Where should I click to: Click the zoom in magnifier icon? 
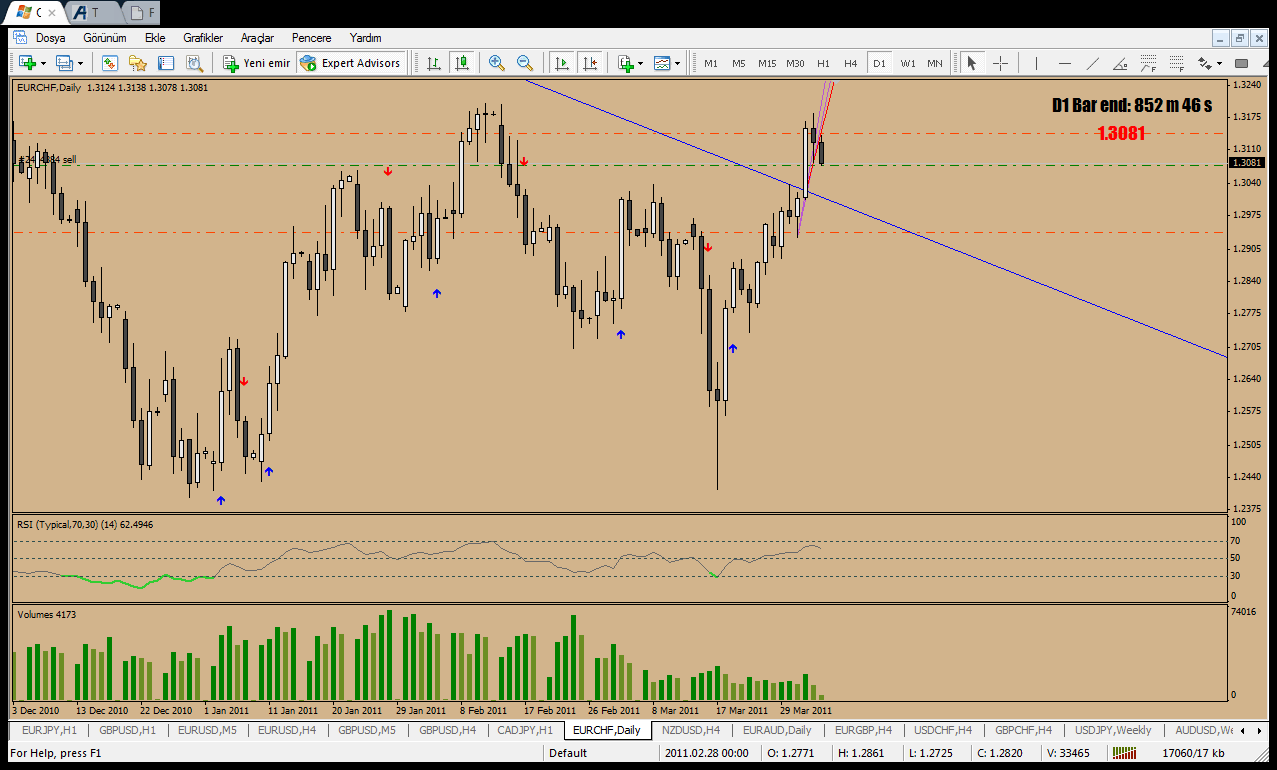click(496, 63)
